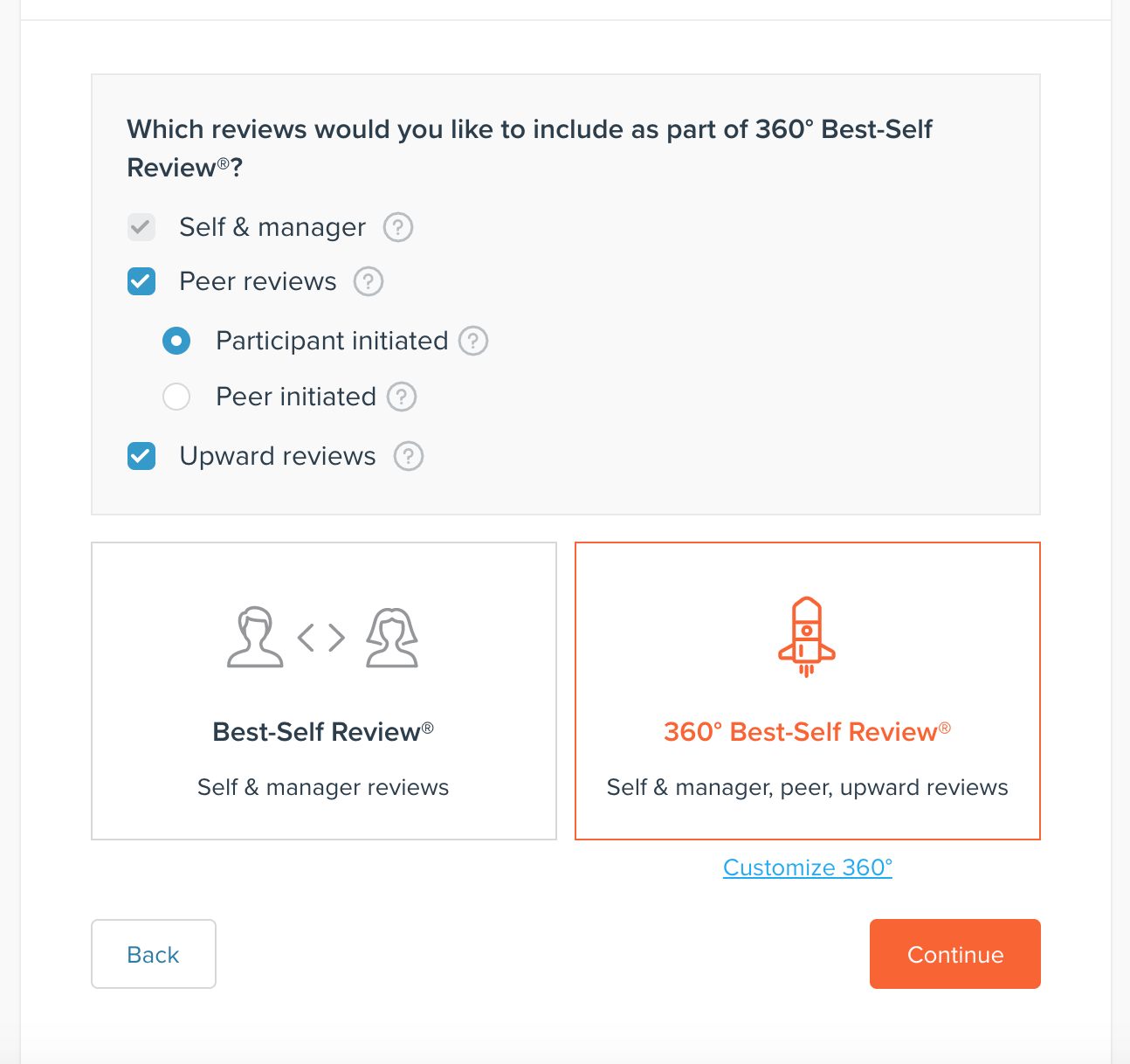Select the Participant initiated radio button

pos(176,341)
